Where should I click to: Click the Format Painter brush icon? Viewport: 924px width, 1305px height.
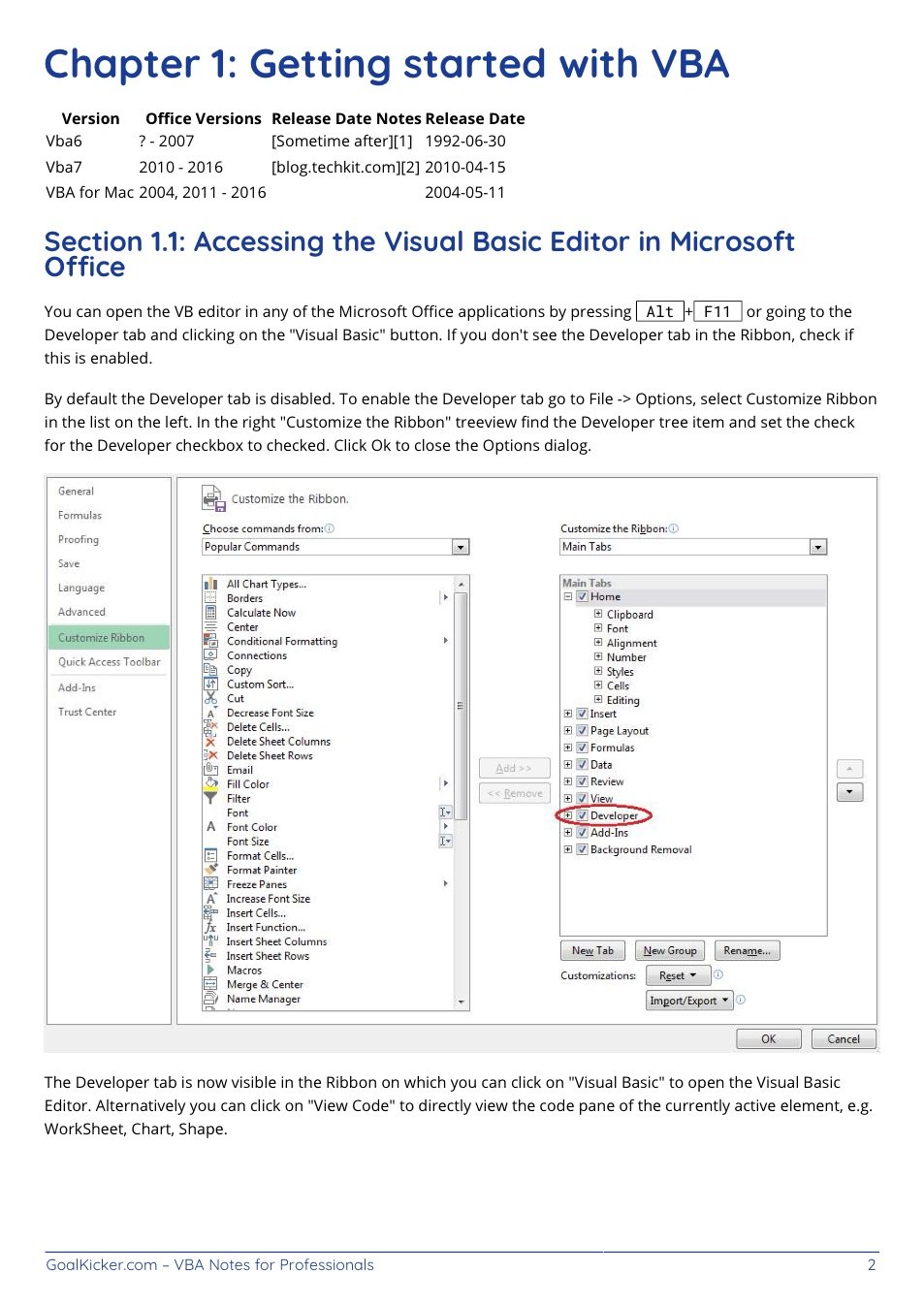(x=210, y=870)
